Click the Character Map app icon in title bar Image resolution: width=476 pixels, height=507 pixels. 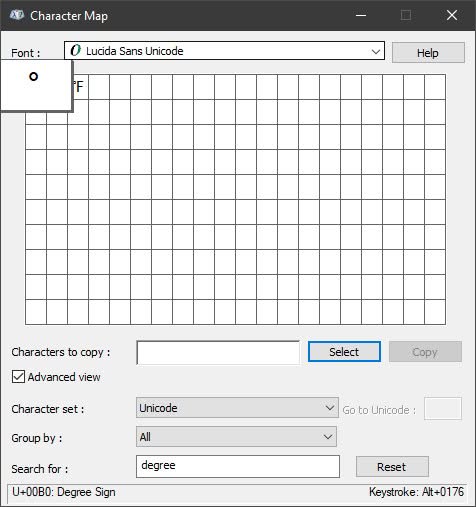click(x=17, y=15)
